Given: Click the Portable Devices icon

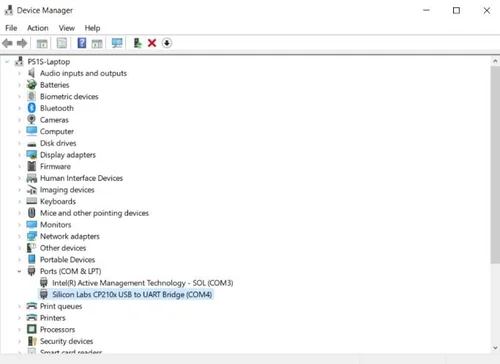Looking at the screenshot, I should coord(32,259).
